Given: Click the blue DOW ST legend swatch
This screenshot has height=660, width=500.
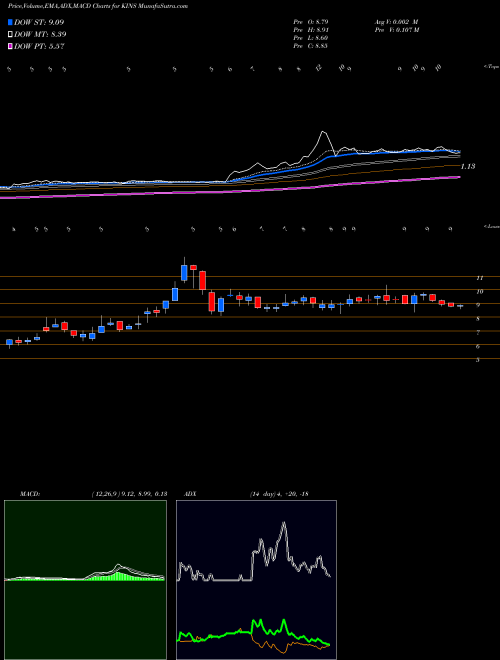Looking at the screenshot, I should (11, 22).
